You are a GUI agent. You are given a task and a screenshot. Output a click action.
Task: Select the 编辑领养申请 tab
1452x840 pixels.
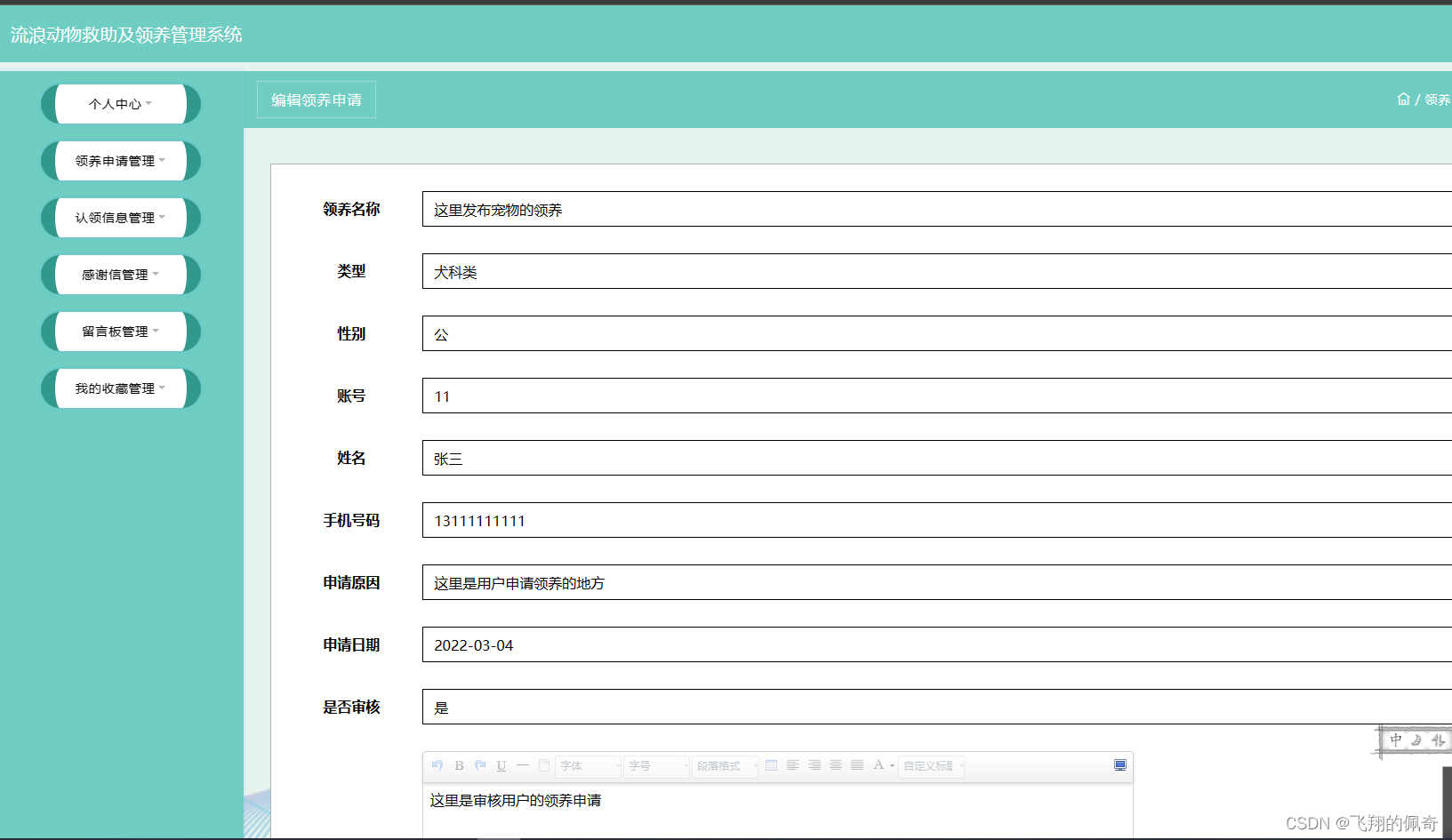point(317,100)
